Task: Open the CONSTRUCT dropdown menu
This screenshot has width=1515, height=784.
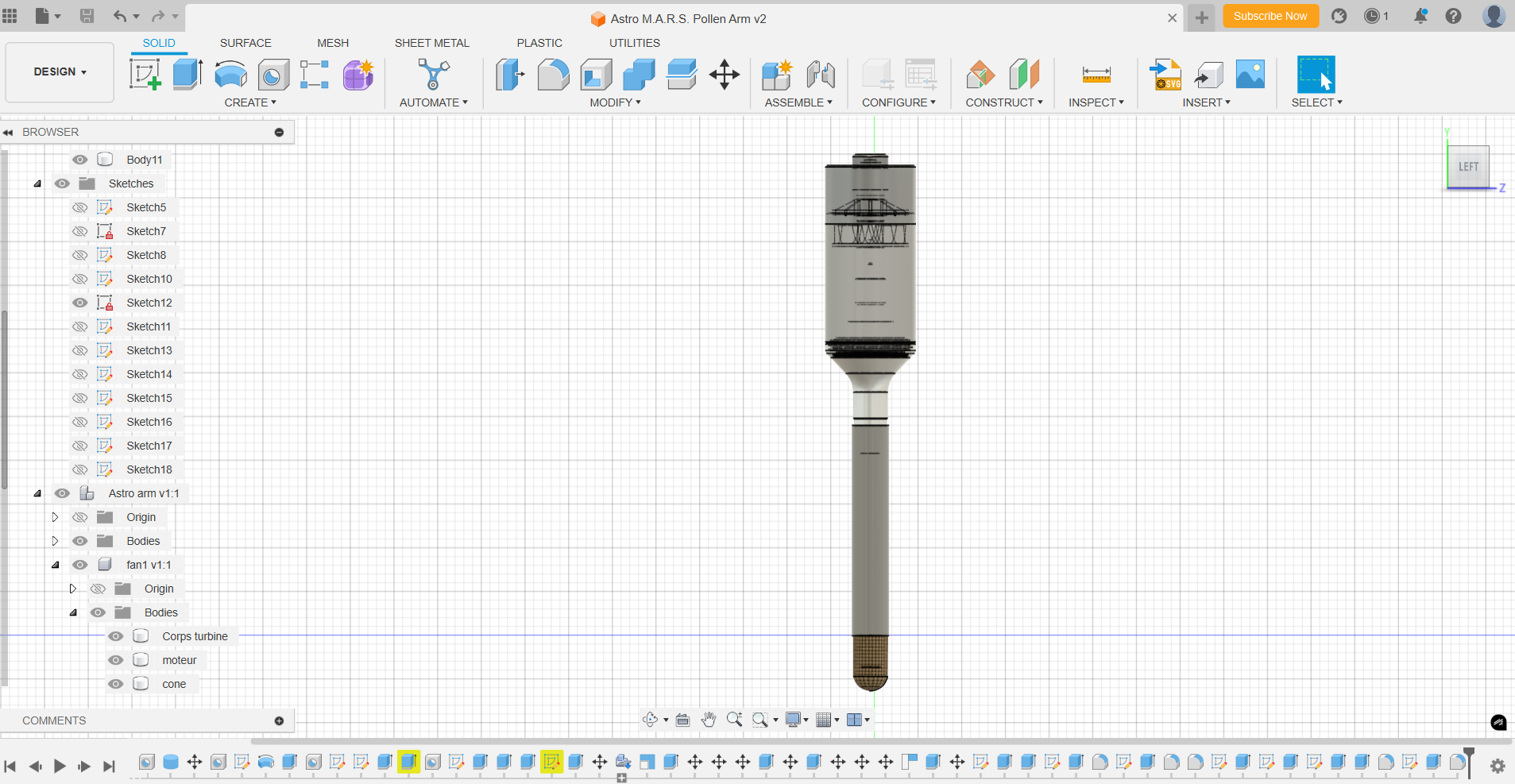Action: pyautogui.click(x=1003, y=102)
